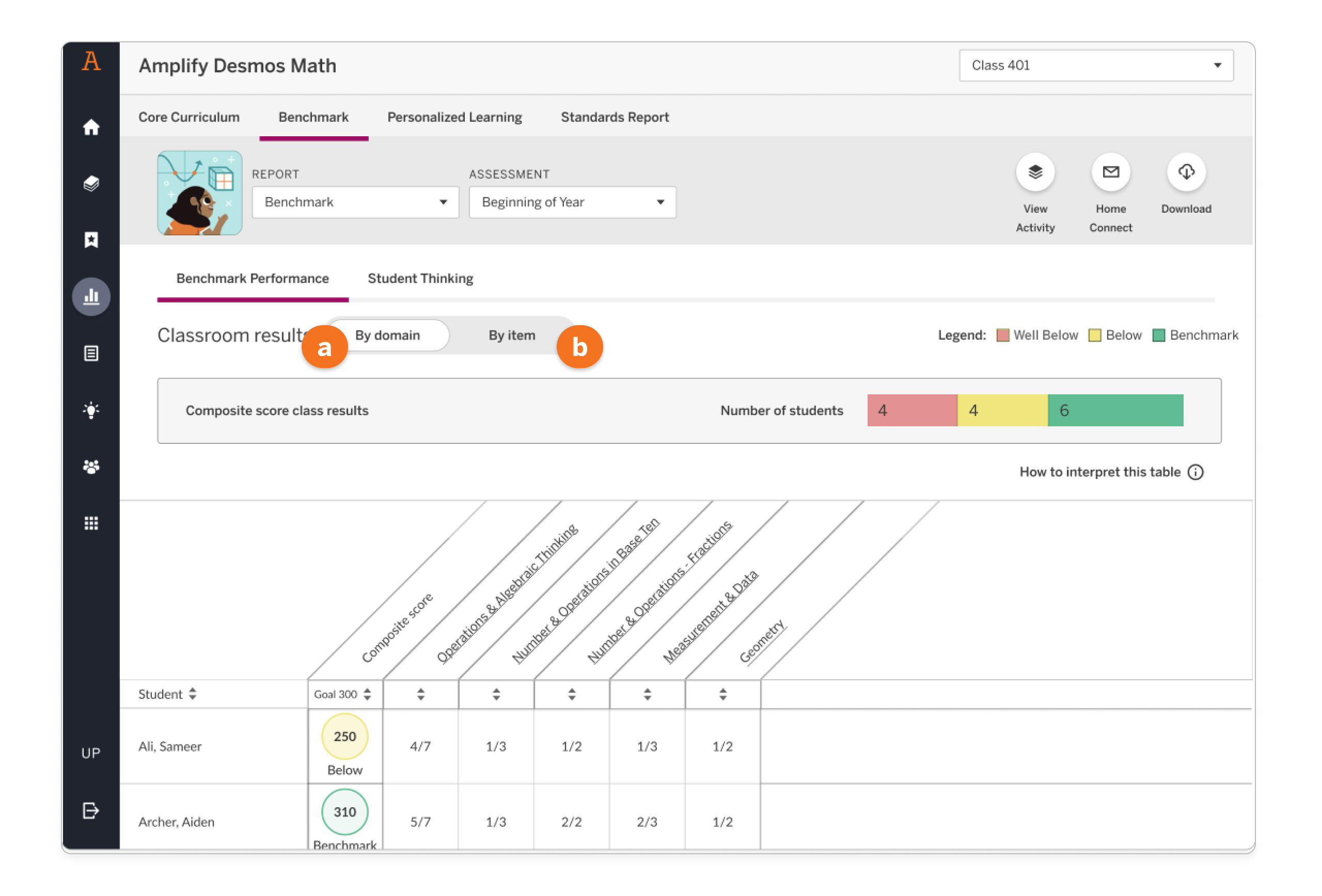This screenshot has width=1322, height=896.
Task: Switch results view to By item
Action: [x=511, y=335]
